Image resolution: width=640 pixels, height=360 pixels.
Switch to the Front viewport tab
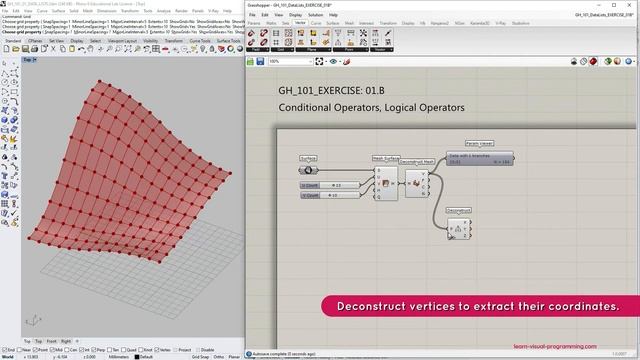pyautogui.click(x=51, y=341)
